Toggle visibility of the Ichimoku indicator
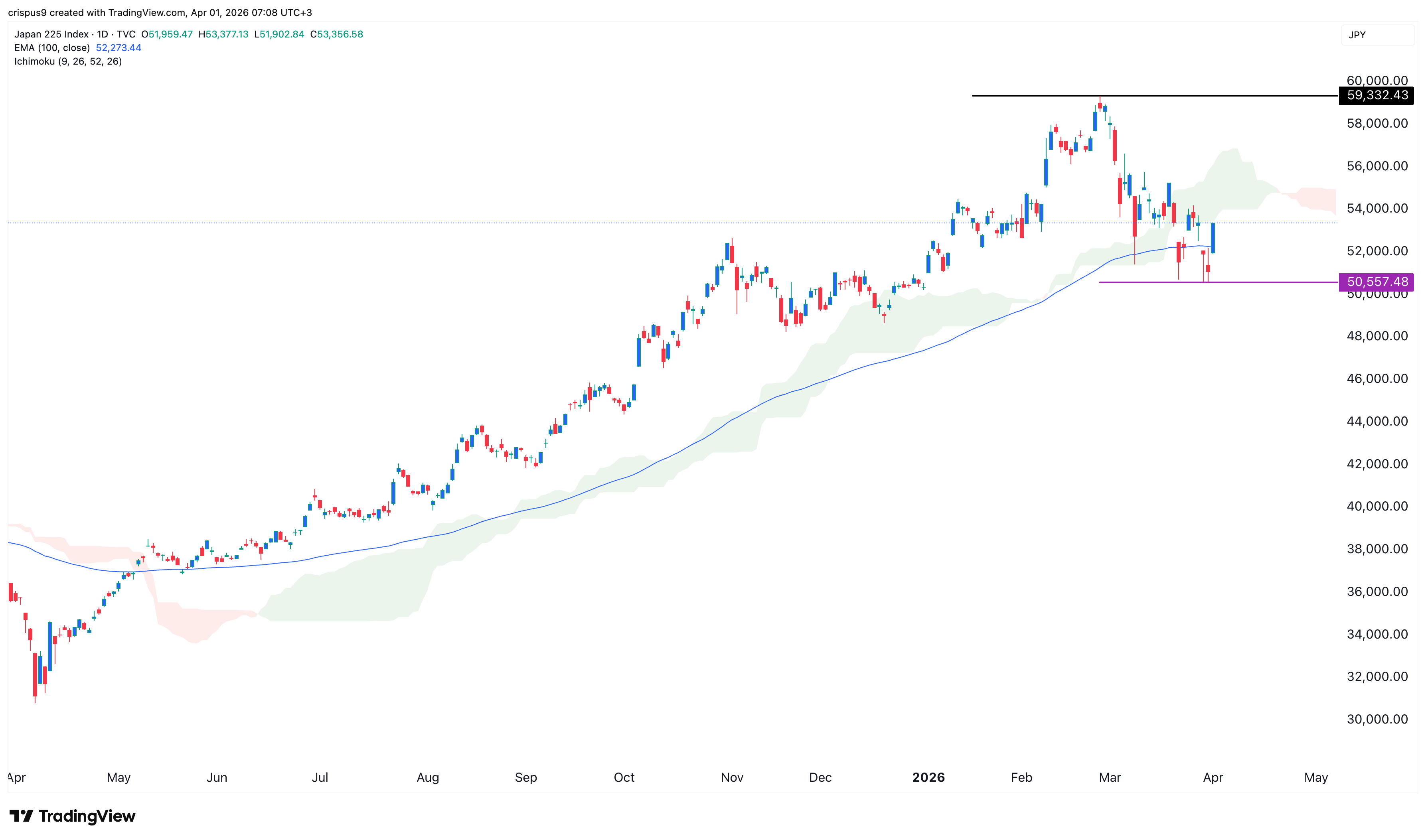The width and height of the screenshot is (1426, 840). pos(68,61)
